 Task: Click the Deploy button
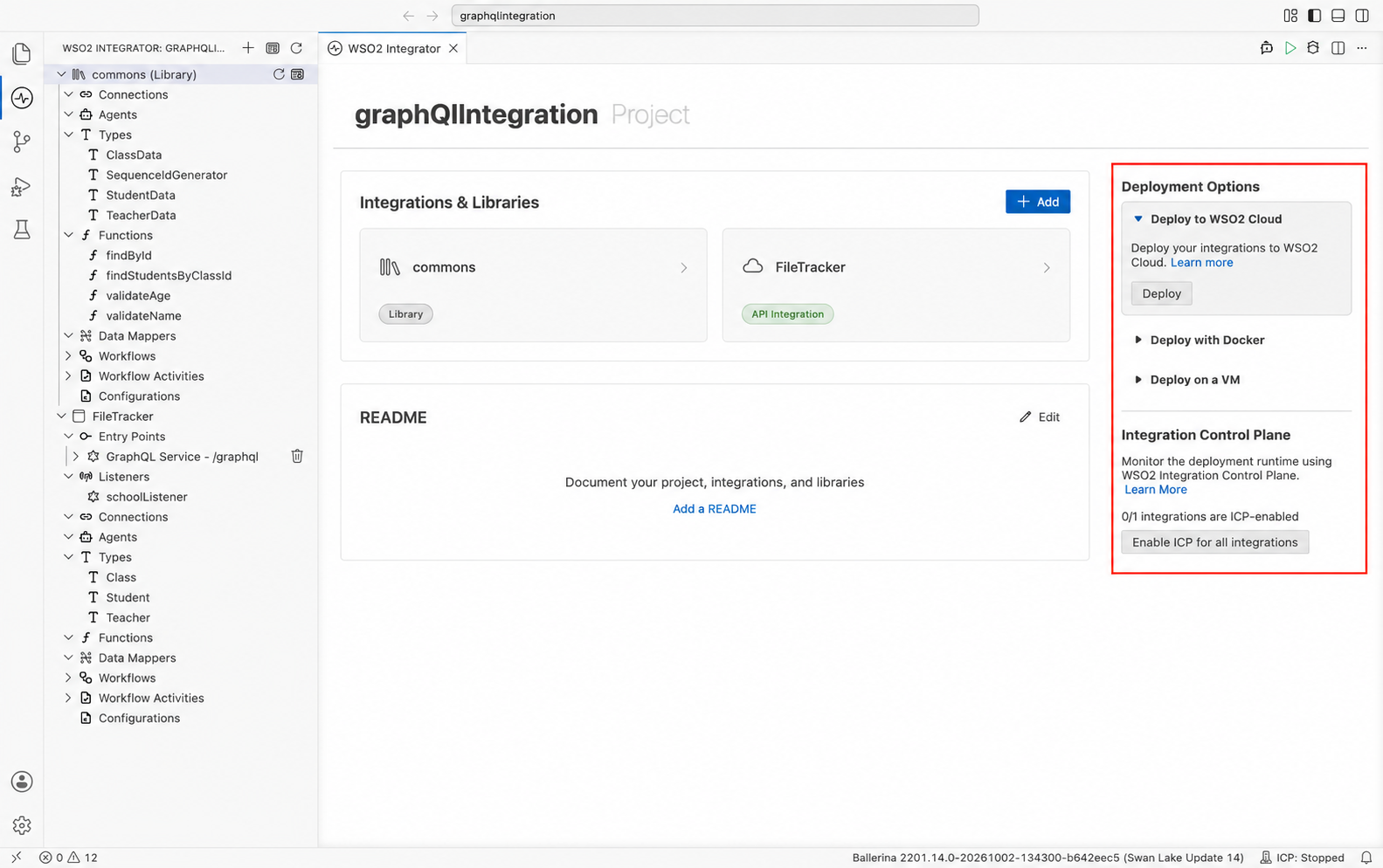(1161, 293)
